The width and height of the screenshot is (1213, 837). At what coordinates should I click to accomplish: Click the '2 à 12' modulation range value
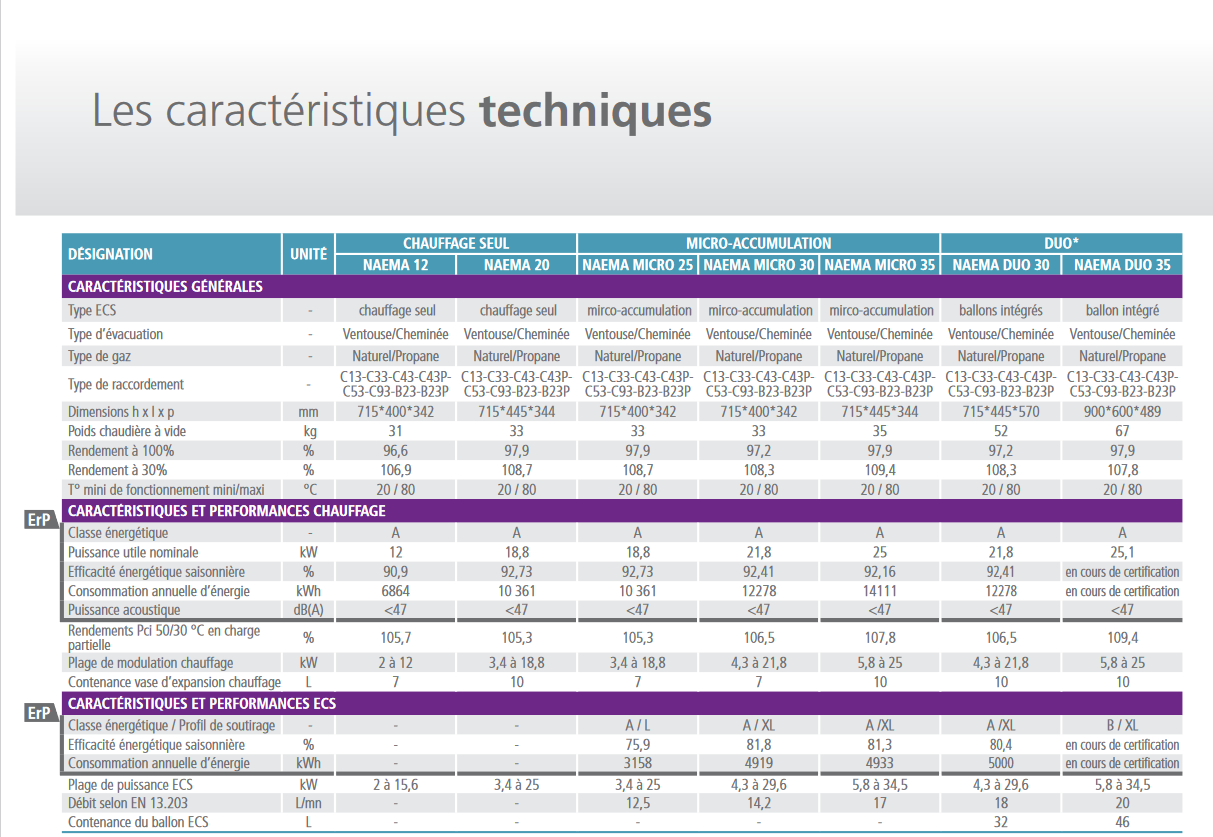point(396,662)
